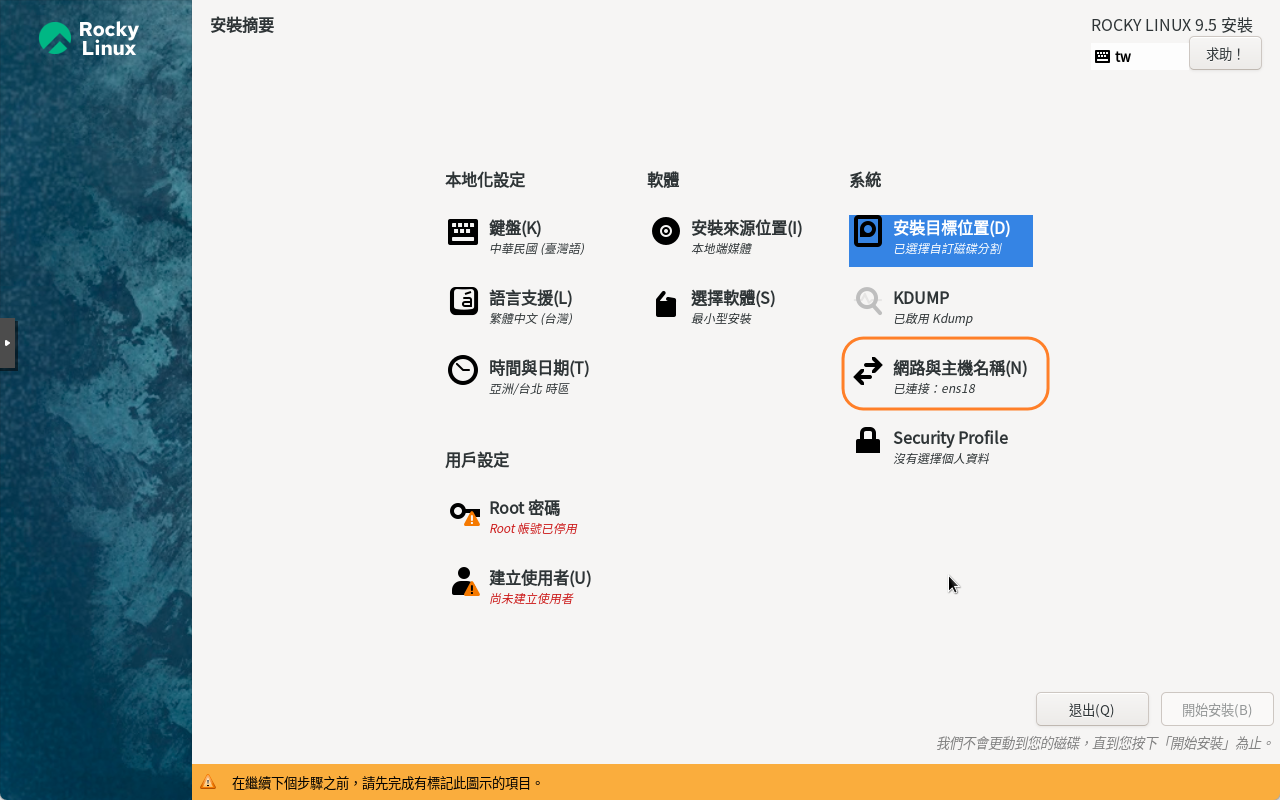
Task: Click the warning triangle in bottom bar
Action: coord(208,783)
